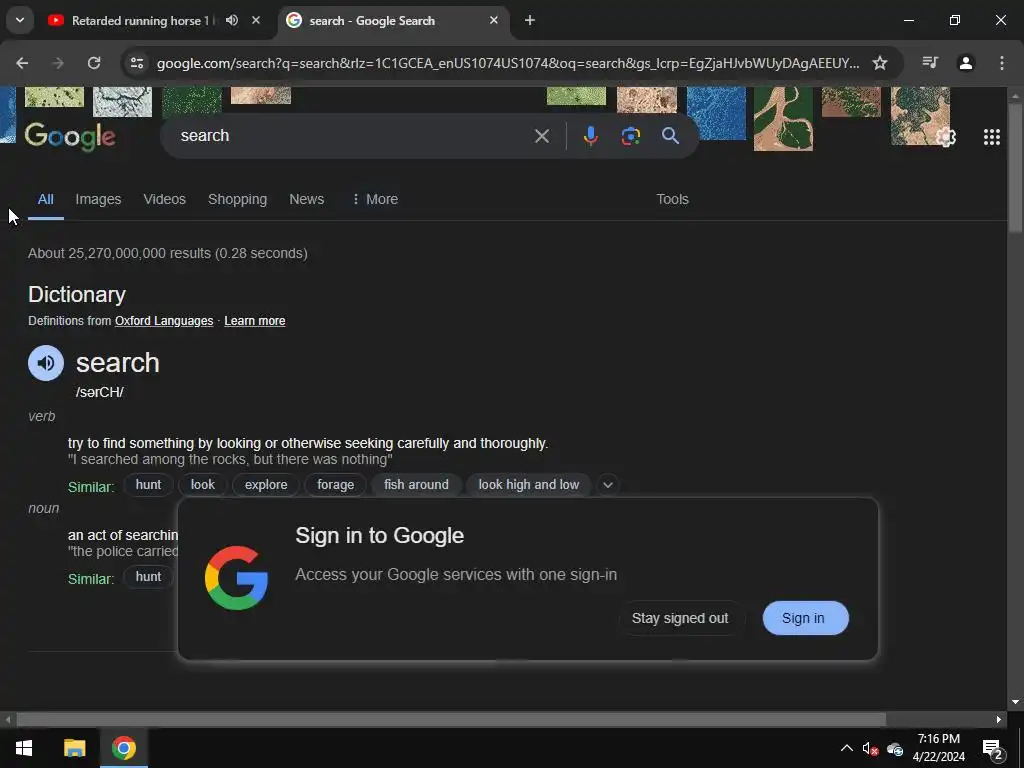Select the synonym 'fish around'

click(x=416, y=485)
